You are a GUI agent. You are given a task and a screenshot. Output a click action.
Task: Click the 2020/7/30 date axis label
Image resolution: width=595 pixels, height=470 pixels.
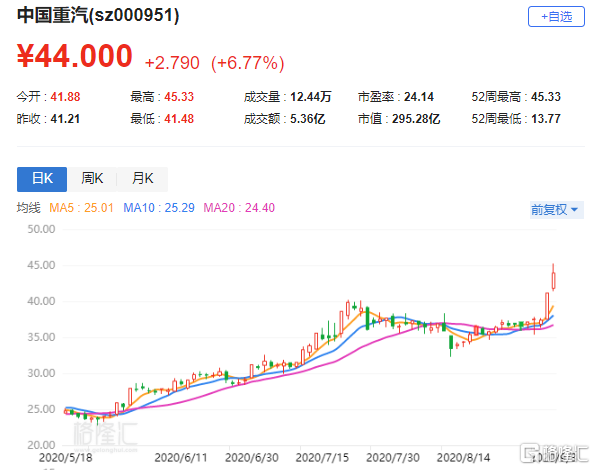pyautogui.click(x=393, y=458)
